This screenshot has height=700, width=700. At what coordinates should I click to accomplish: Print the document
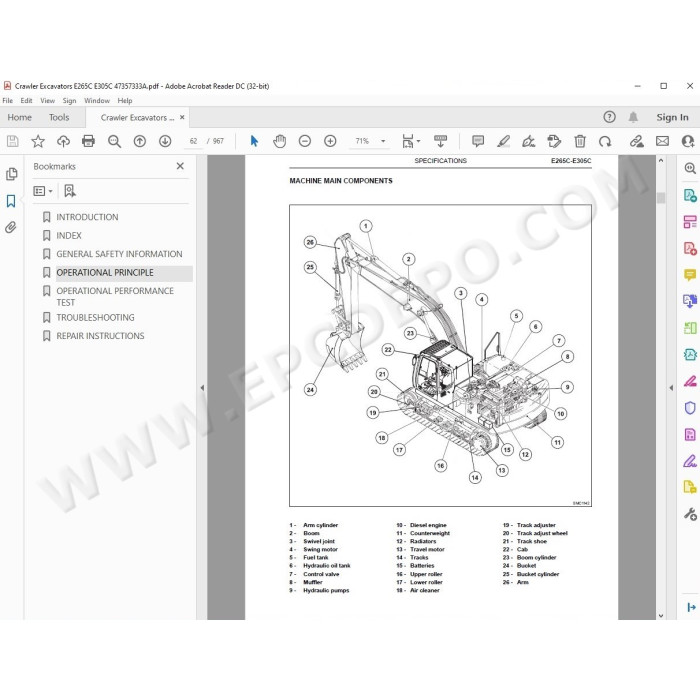[x=88, y=142]
